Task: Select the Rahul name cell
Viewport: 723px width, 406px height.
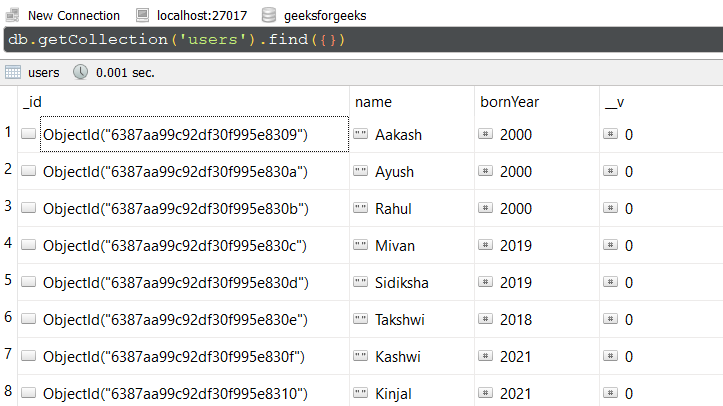Action: (412, 208)
